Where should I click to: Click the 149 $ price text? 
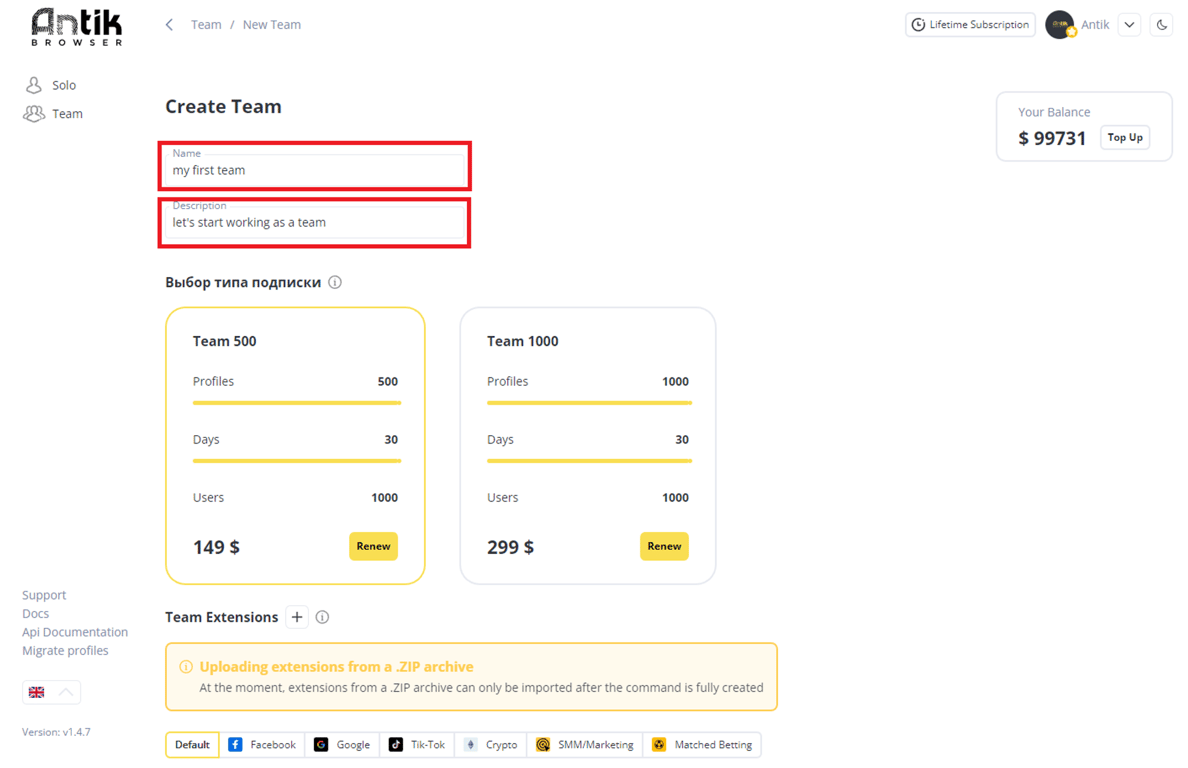coord(217,547)
